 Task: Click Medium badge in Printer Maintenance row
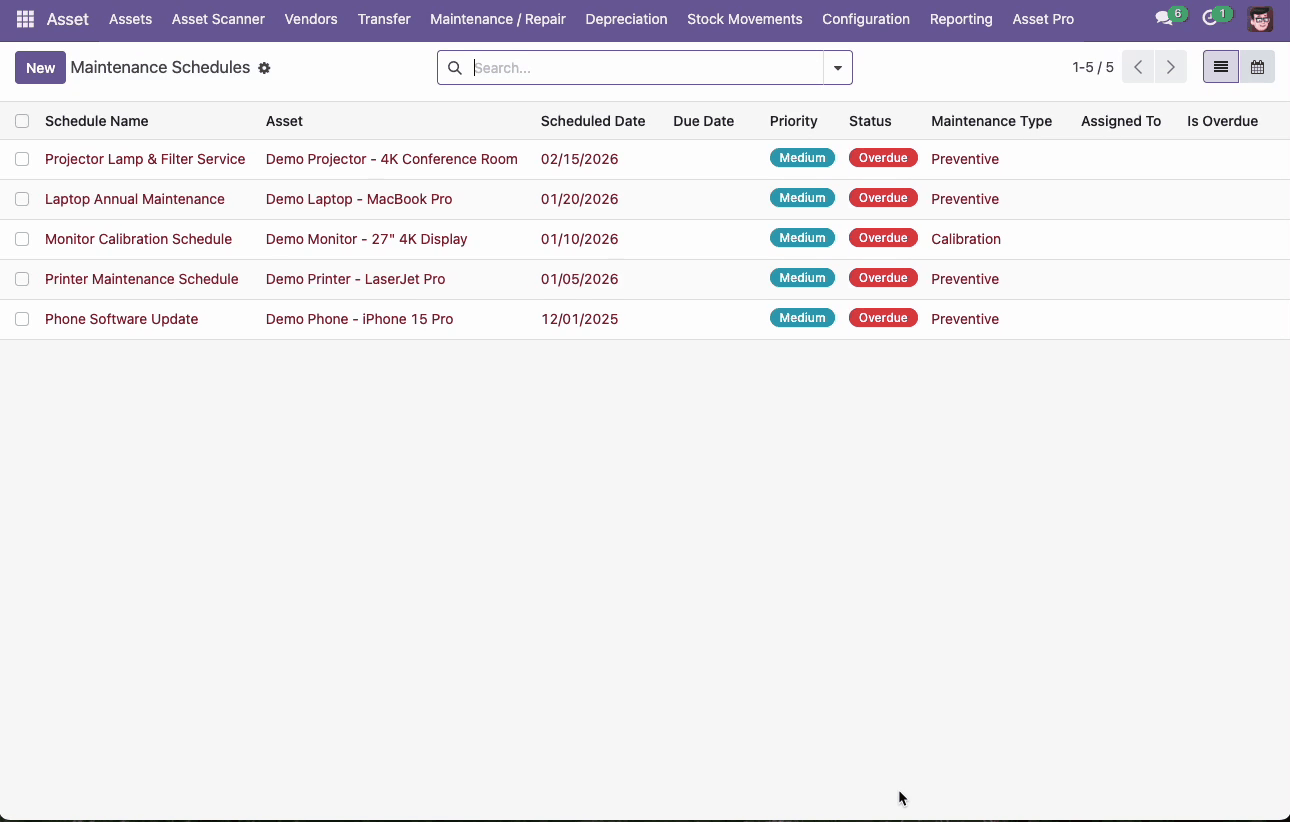802,278
